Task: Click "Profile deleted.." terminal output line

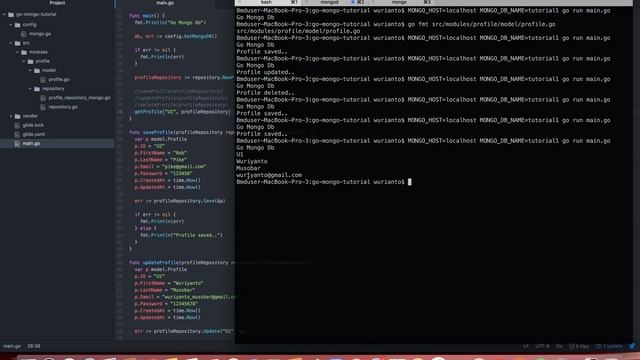Action: click(265, 93)
